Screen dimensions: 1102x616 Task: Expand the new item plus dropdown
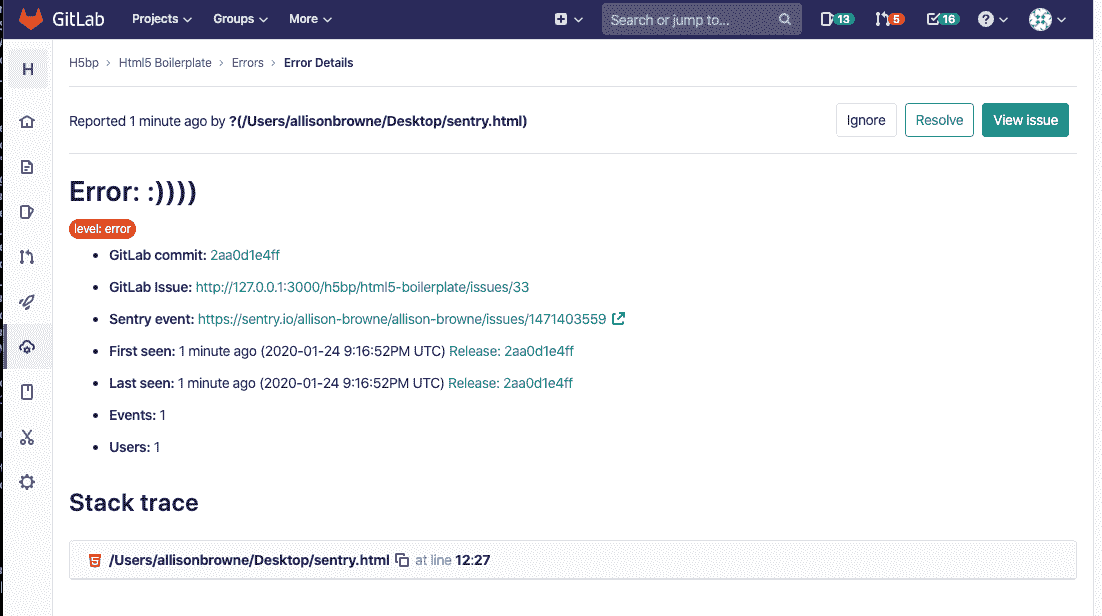pos(565,18)
